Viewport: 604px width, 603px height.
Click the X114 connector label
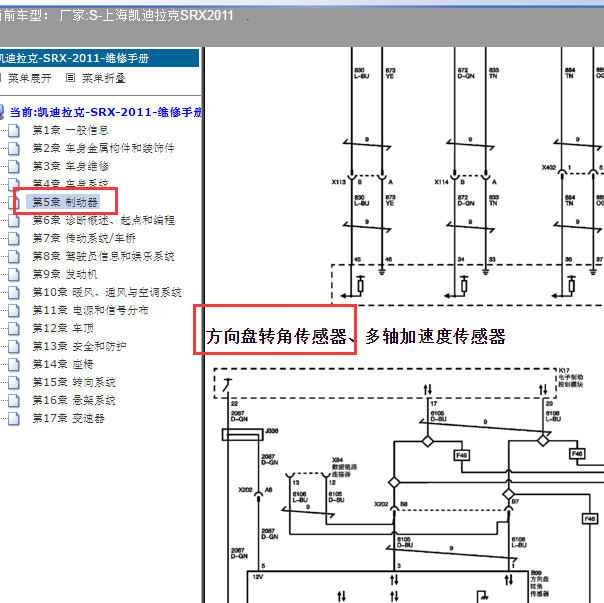(441, 182)
